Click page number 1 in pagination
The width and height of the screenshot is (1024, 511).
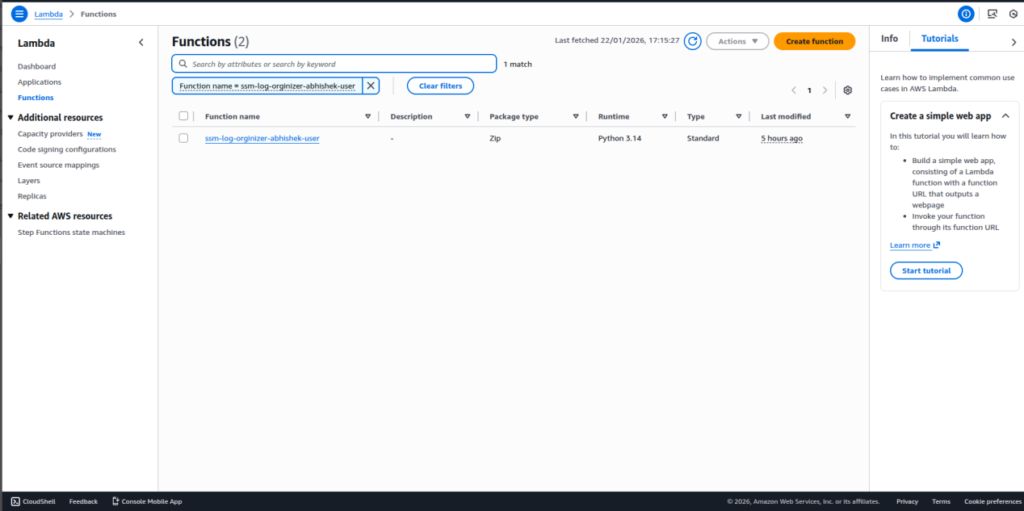click(x=809, y=90)
